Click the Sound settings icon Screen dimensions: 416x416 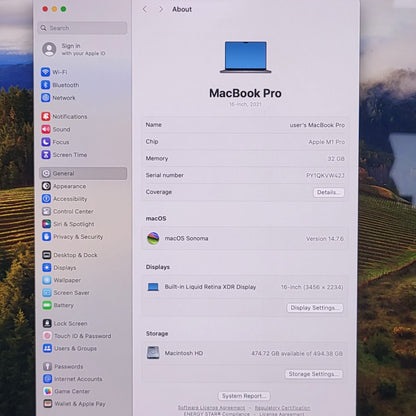point(46,129)
